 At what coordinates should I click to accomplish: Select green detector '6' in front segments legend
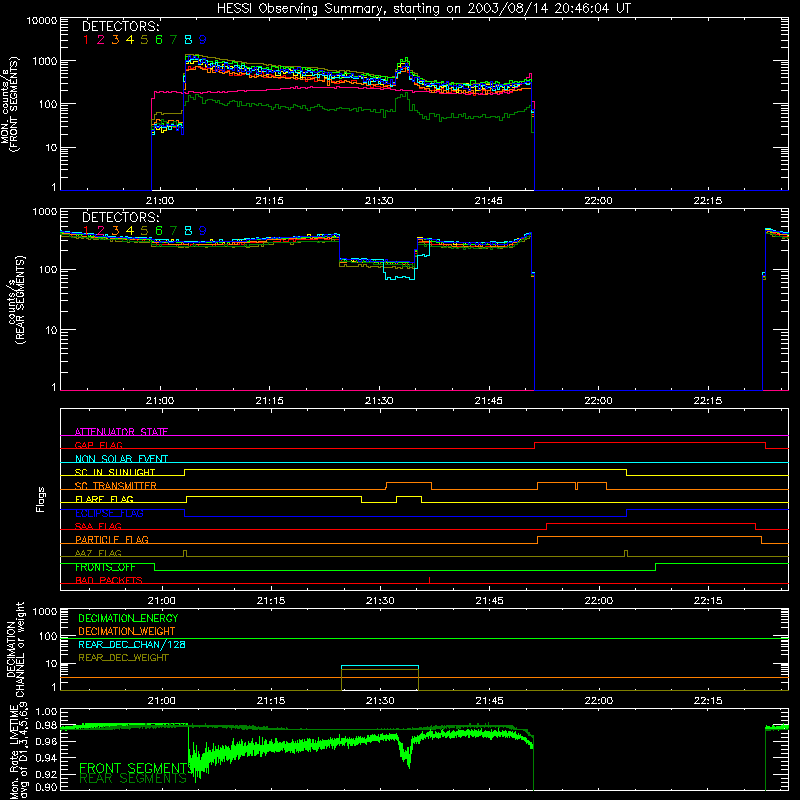(x=159, y=40)
